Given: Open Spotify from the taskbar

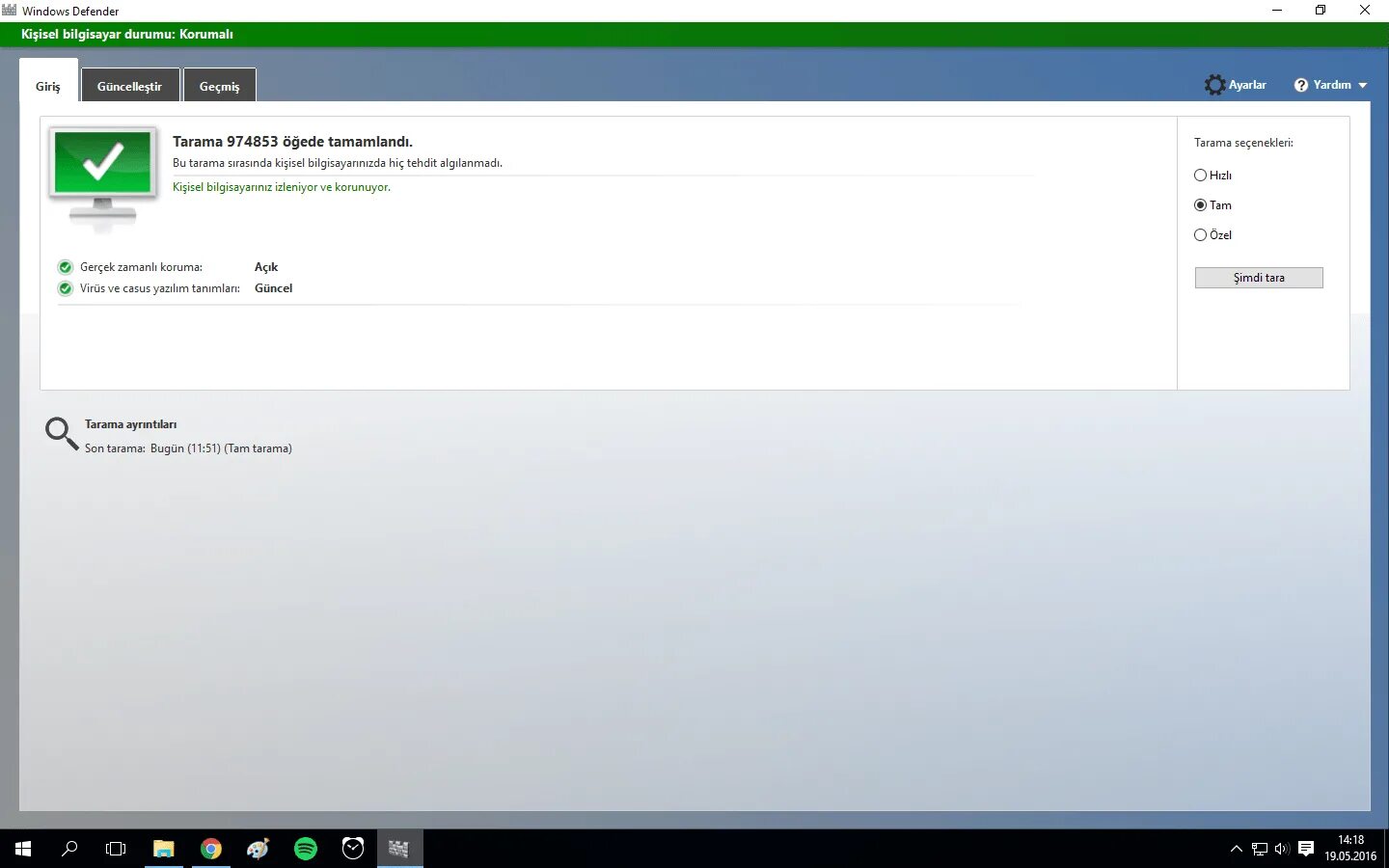Looking at the screenshot, I should (306, 849).
